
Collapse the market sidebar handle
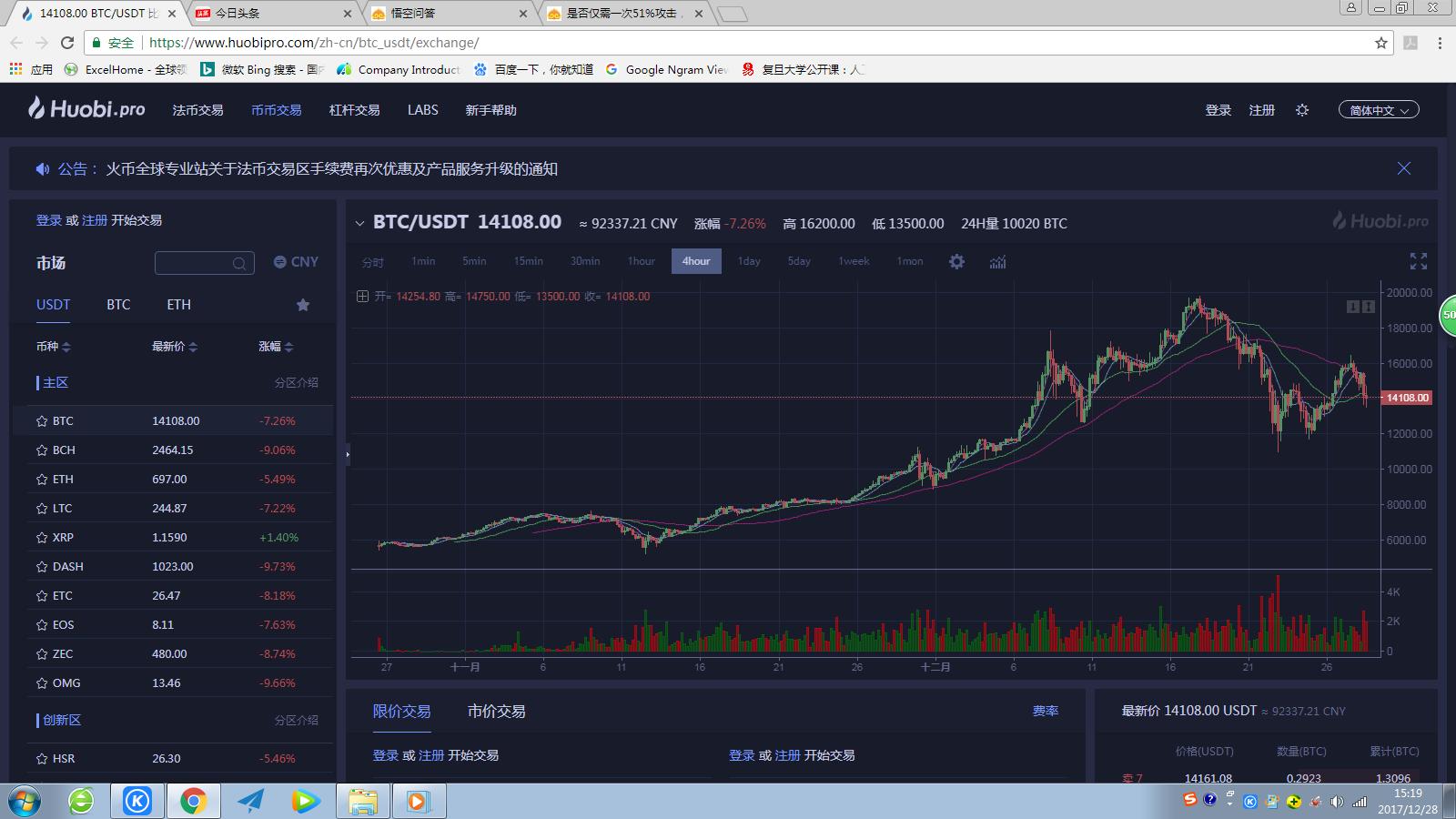click(x=348, y=454)
